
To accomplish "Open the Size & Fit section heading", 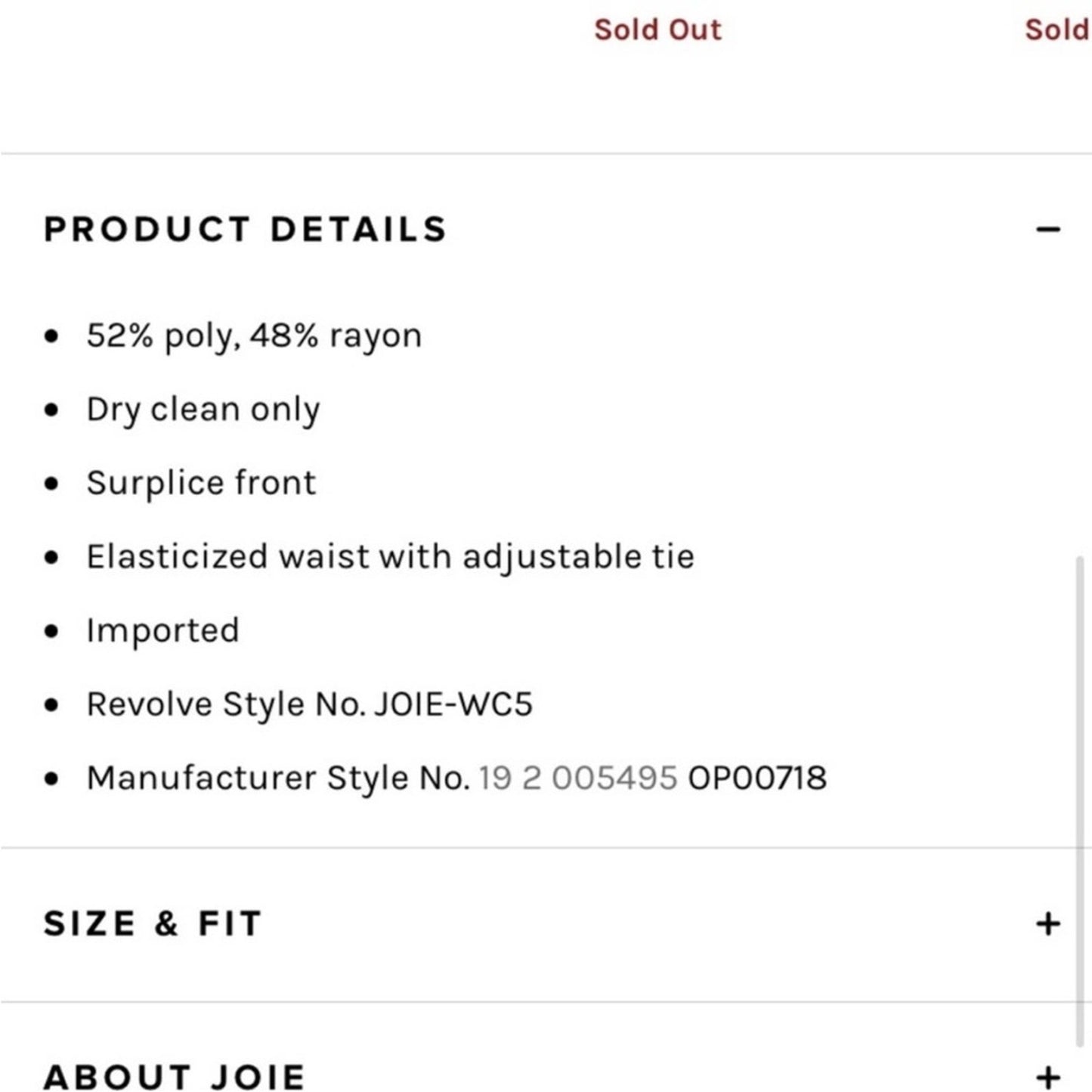I will [153, 923].
